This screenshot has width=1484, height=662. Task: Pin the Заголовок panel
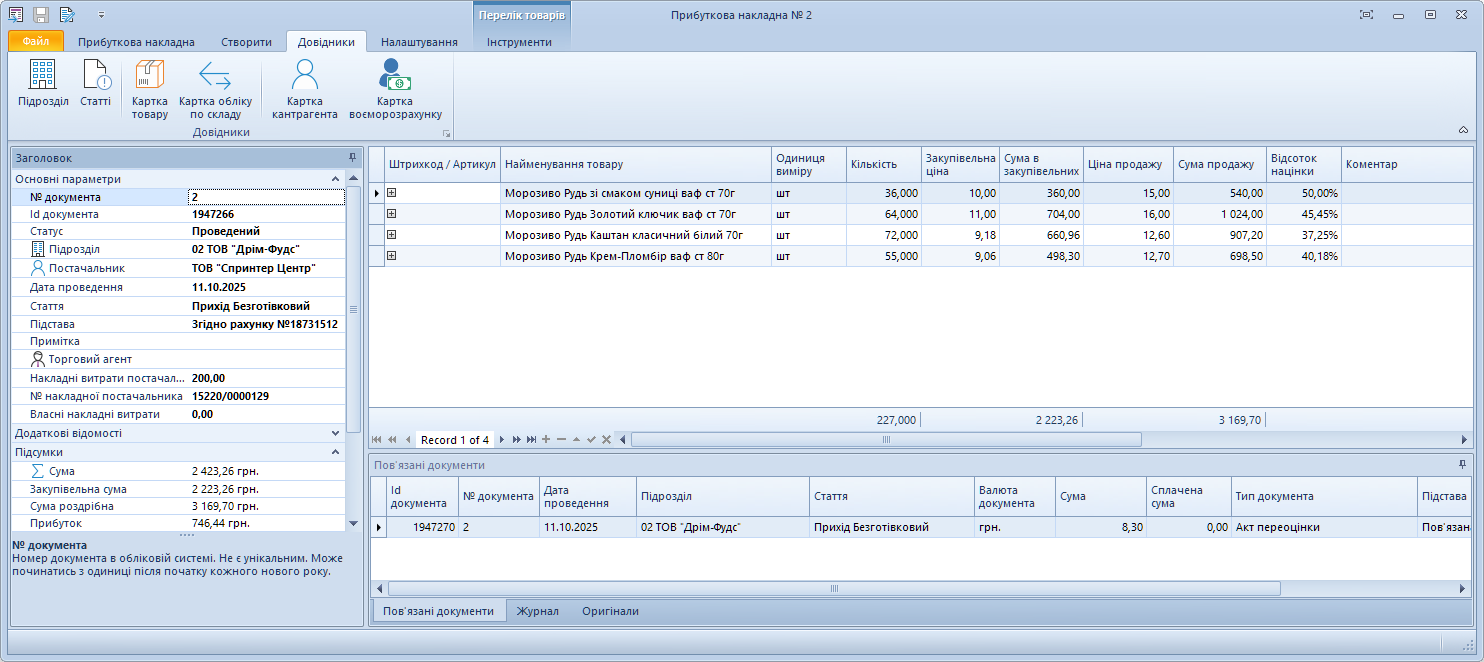tap(352, 158)
